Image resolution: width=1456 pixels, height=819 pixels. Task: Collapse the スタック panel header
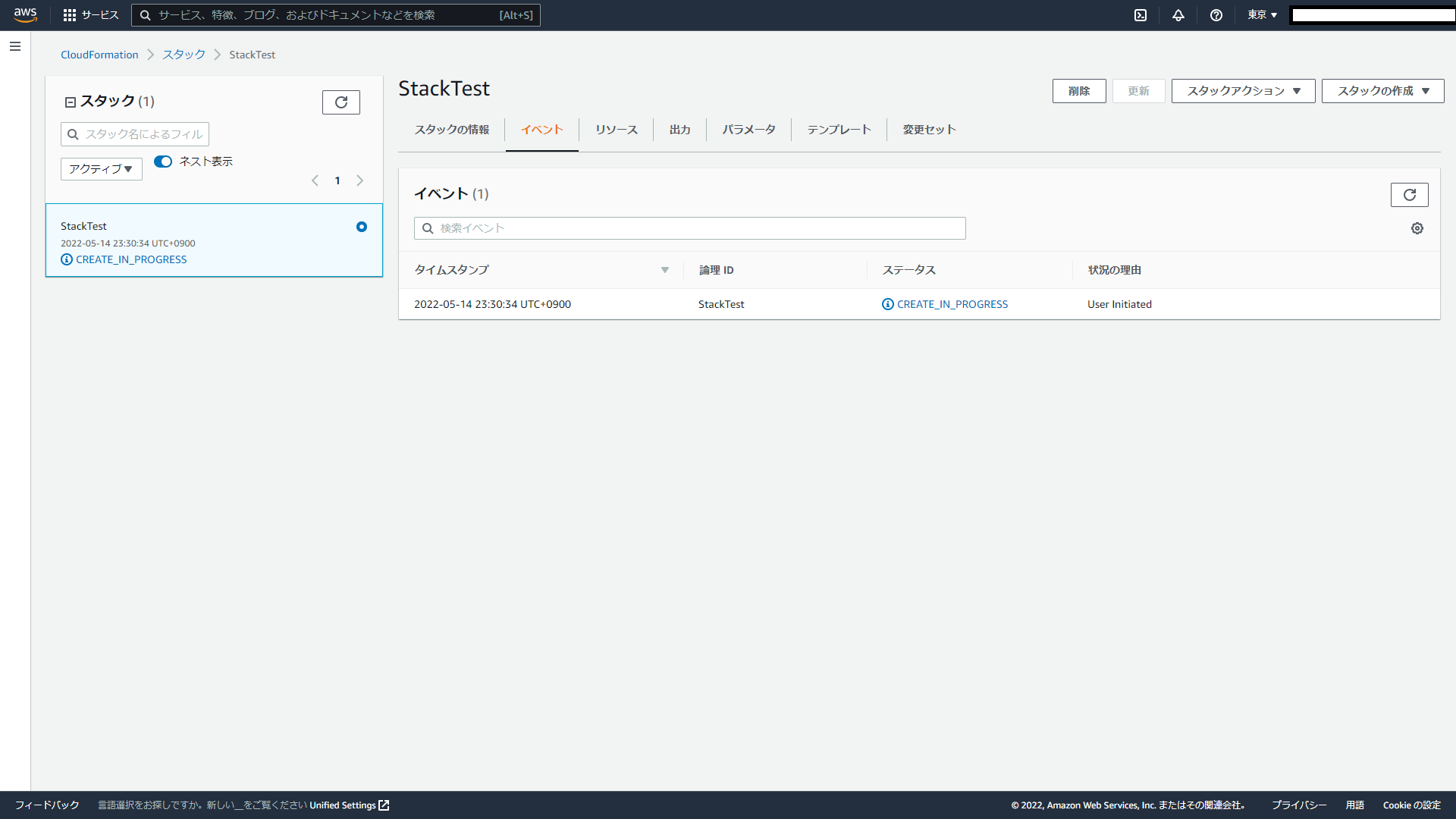(x=71, y=102)
